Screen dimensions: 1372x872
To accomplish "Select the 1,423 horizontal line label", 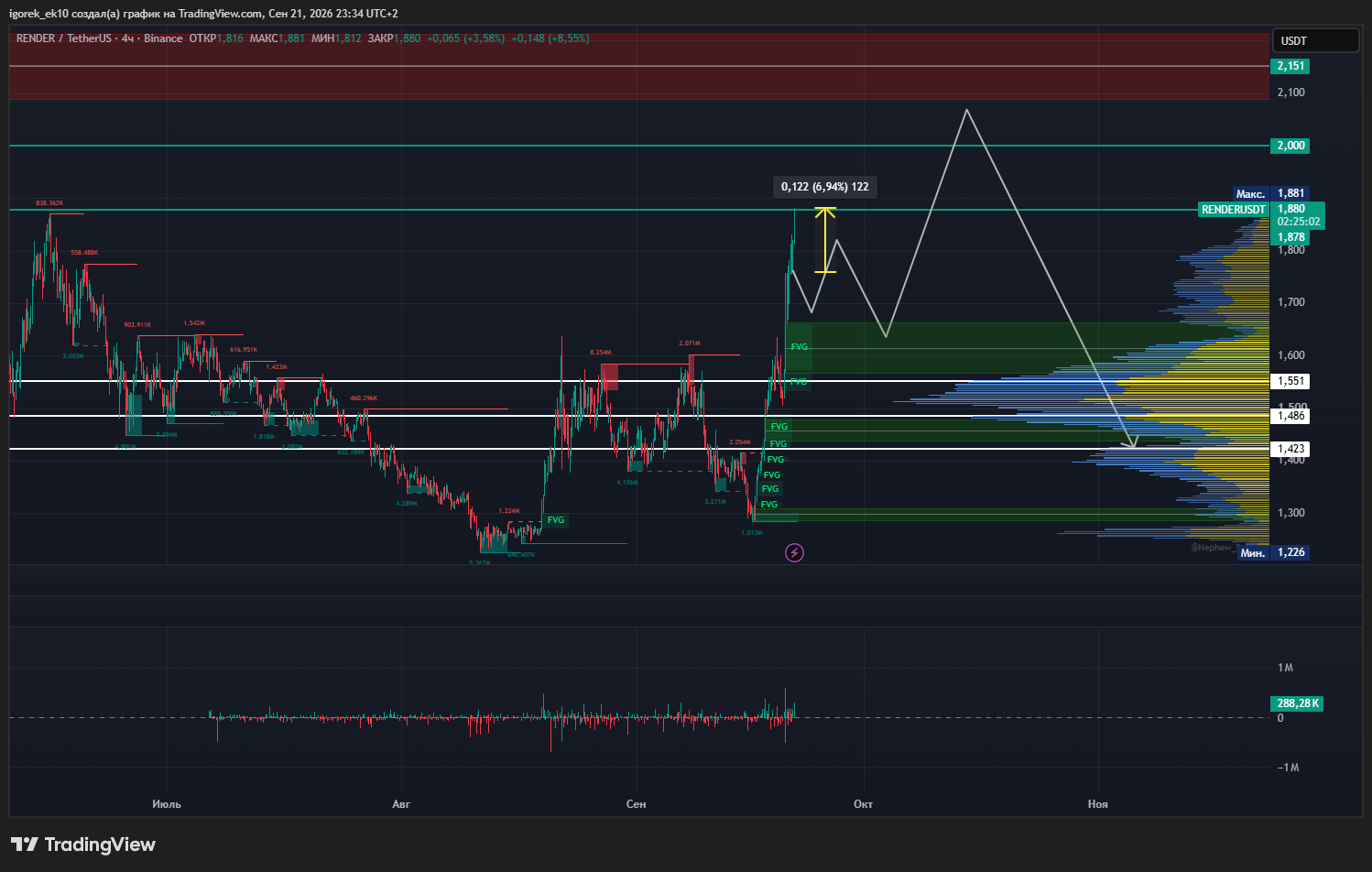I will click(x=1290, y=449).
